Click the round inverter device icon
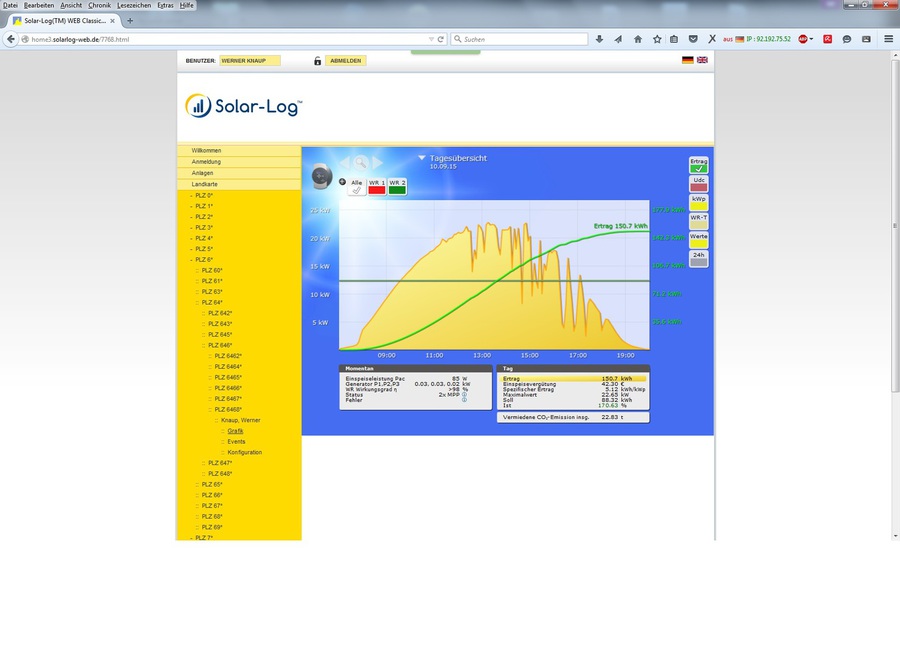 point(321,177)
